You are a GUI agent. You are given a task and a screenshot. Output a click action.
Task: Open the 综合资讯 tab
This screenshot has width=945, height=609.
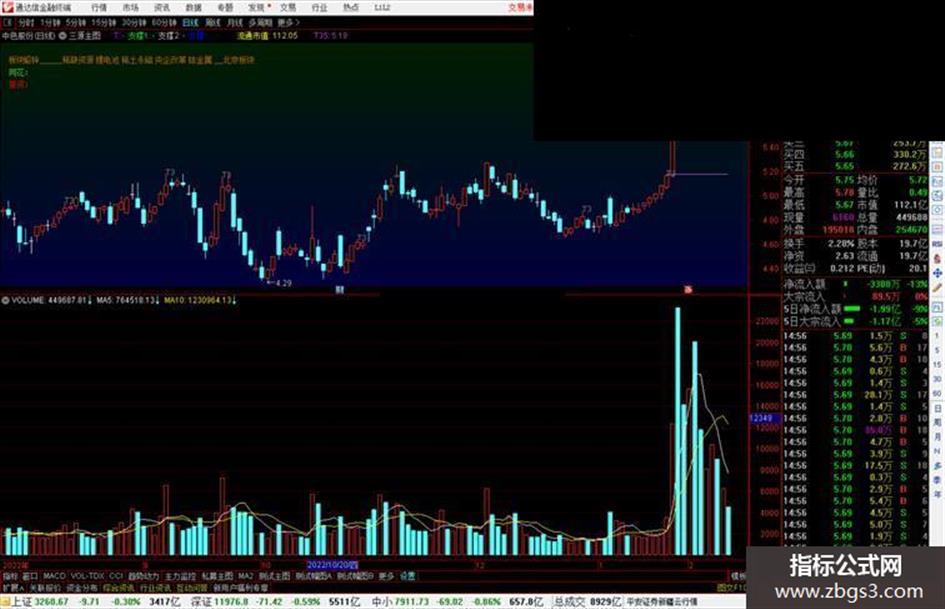click(x=119, y=588)
